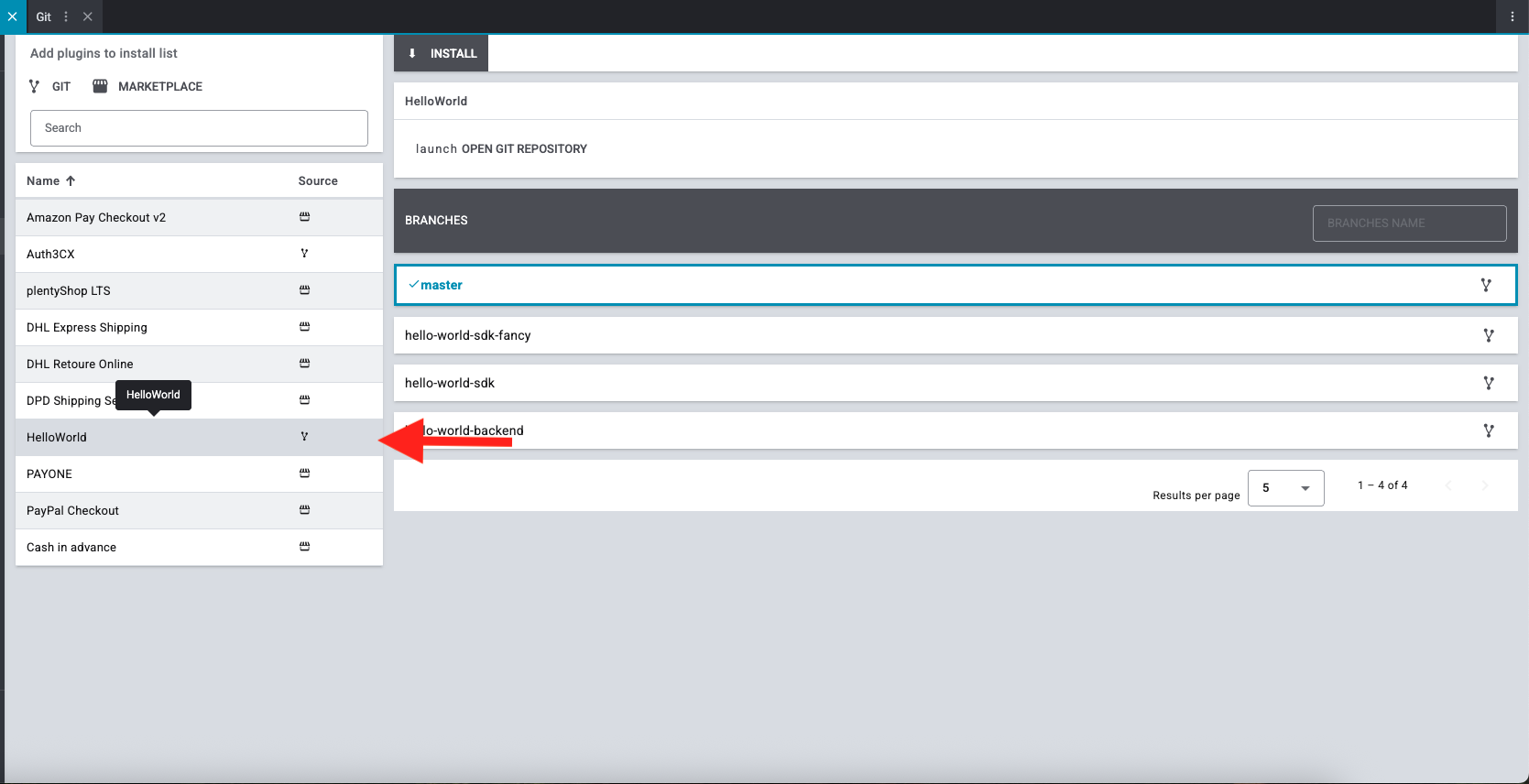Select the hello-world-sdk branch
The height and width of the screenshot is (784, 1529).
pyautogui.click(x=956, y=383)
